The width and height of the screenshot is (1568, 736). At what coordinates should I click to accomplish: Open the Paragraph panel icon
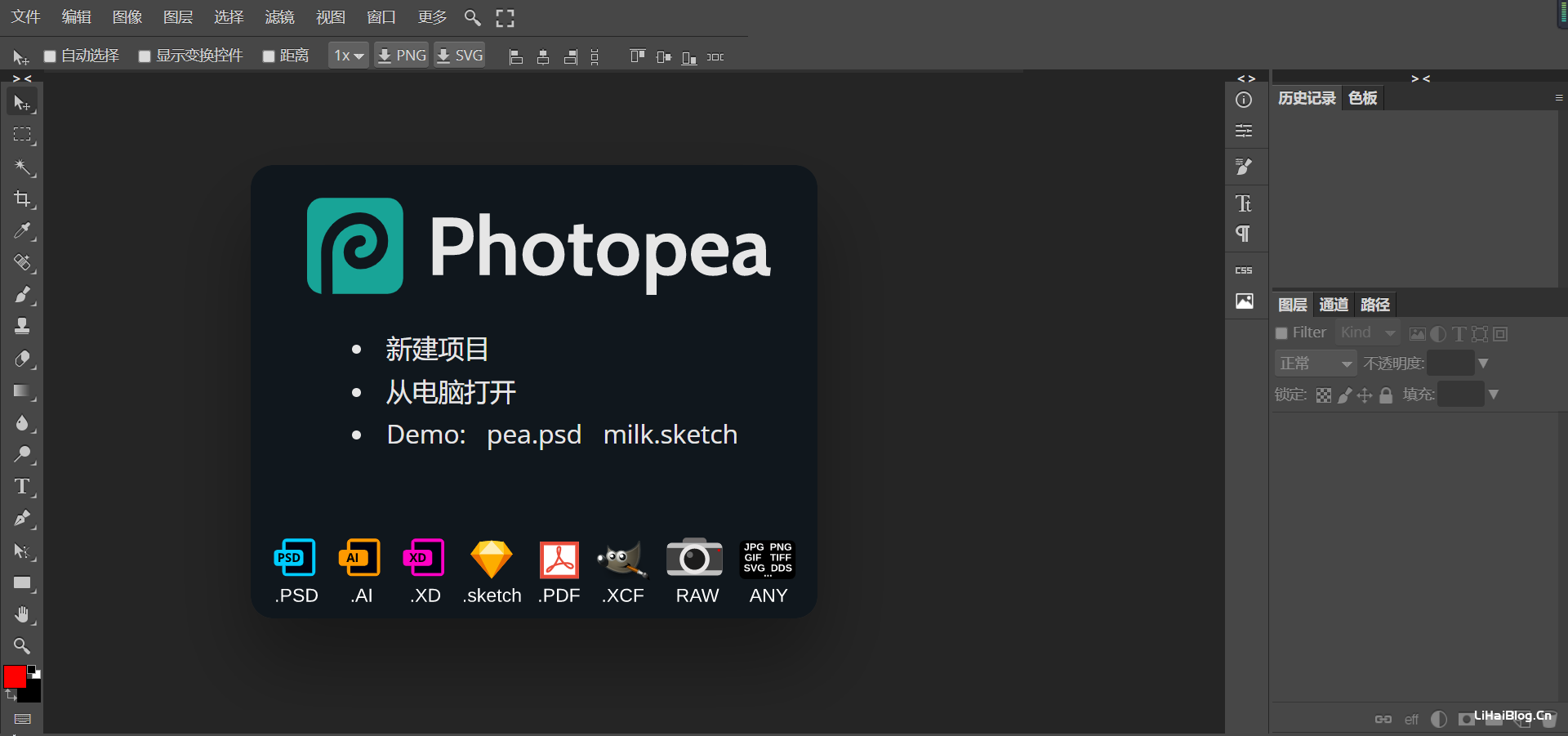pos(1244,234)
